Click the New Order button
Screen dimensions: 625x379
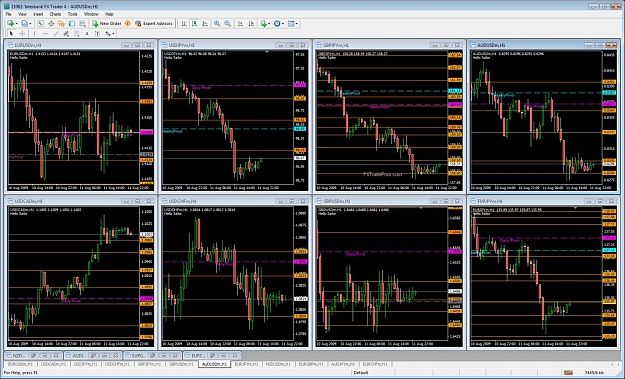[106, 24]
